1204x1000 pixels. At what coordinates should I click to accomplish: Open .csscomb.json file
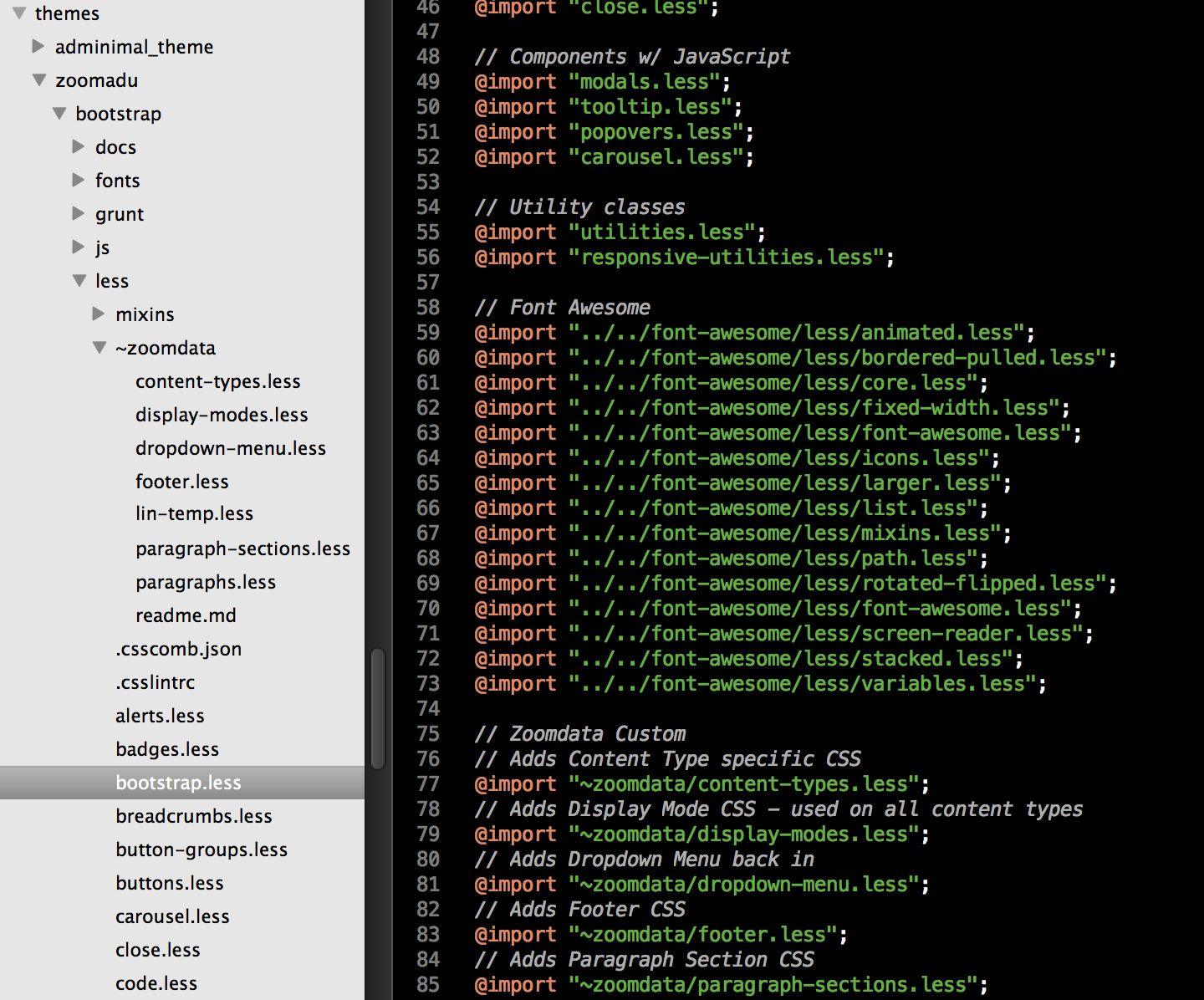[179, 649]
